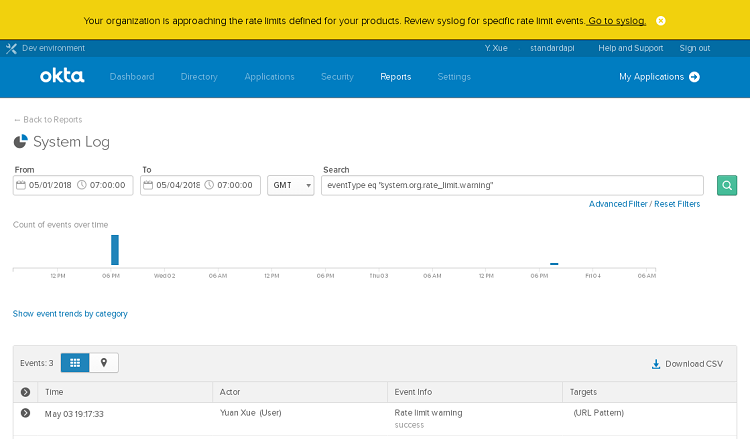This screenshot has height=439, width=750.
Task: Click the eventType search query field
Action: pyautogui.click(x=512, y=185)
